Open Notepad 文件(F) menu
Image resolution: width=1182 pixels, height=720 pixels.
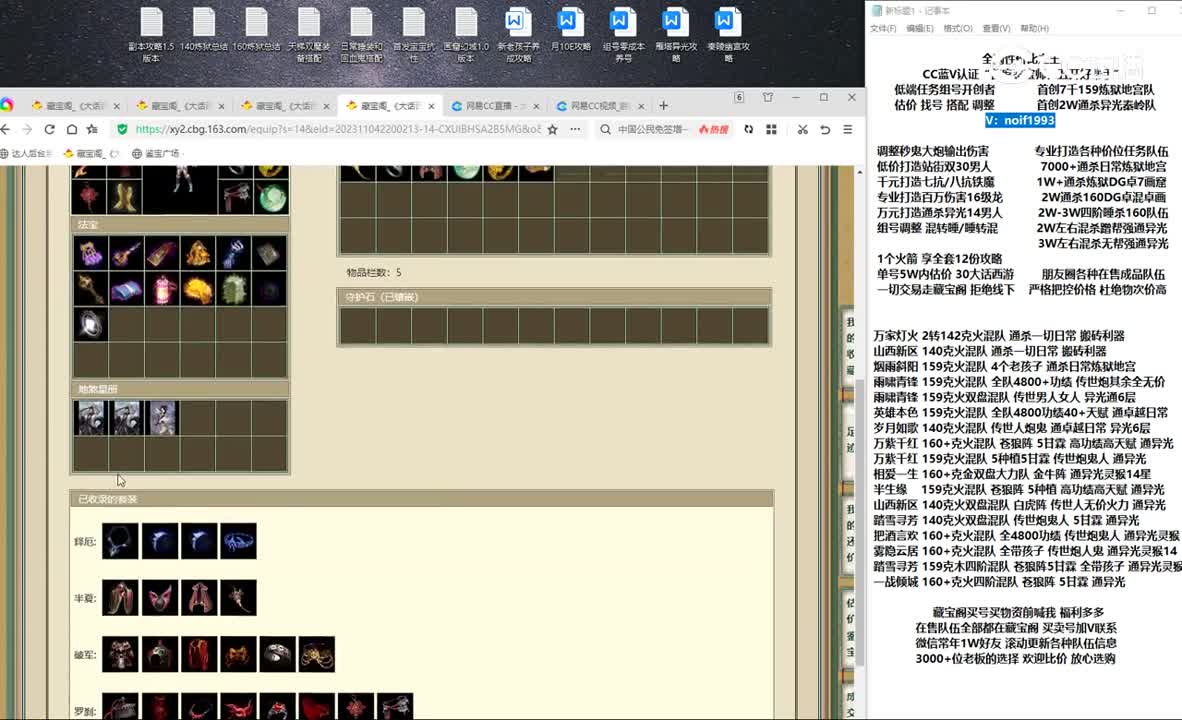tap(883, 29)
